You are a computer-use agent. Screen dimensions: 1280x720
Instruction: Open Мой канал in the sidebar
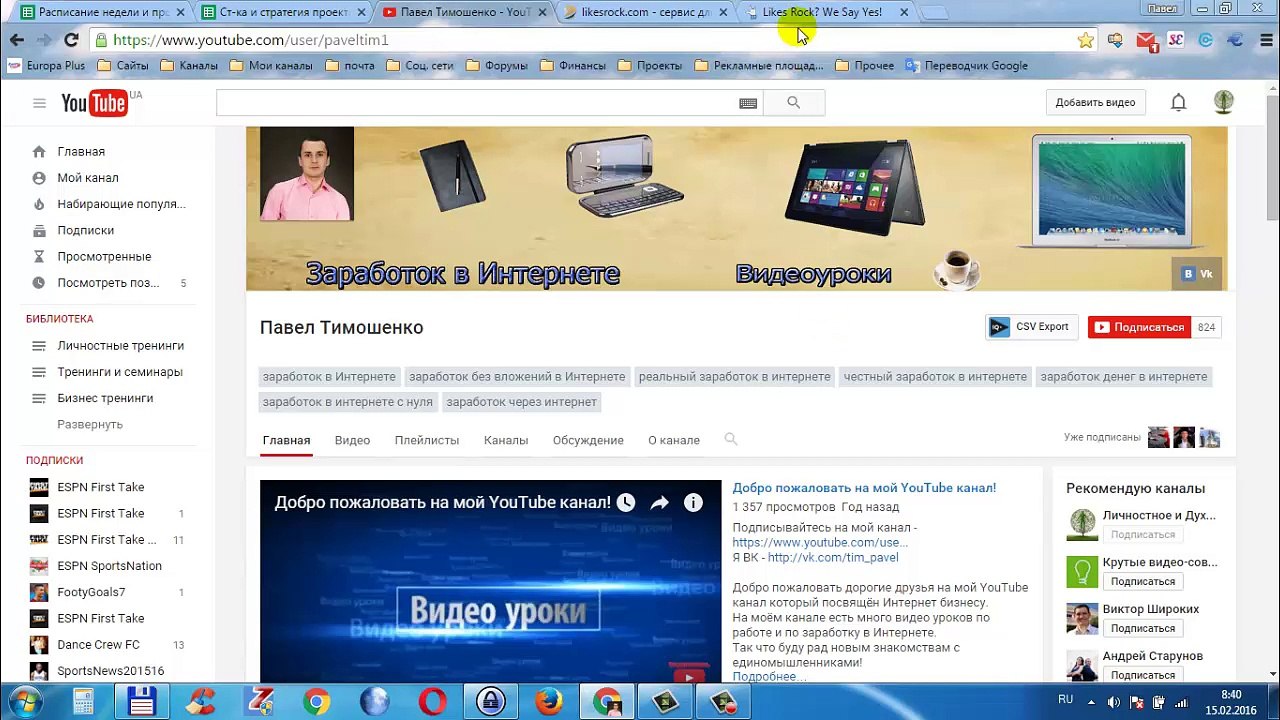pyautogui.click(x=88, y=178)
